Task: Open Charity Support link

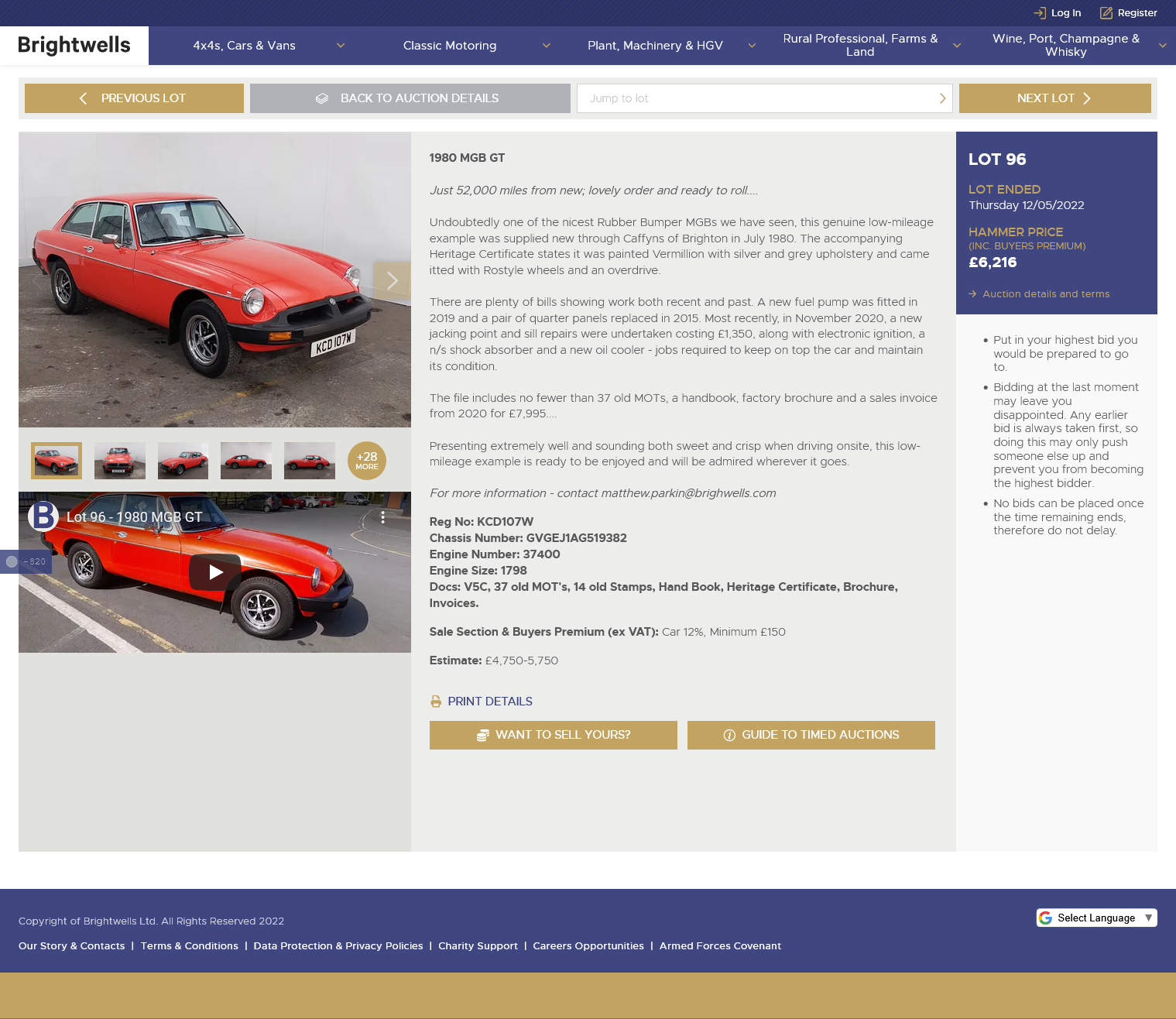Action: 478,946
